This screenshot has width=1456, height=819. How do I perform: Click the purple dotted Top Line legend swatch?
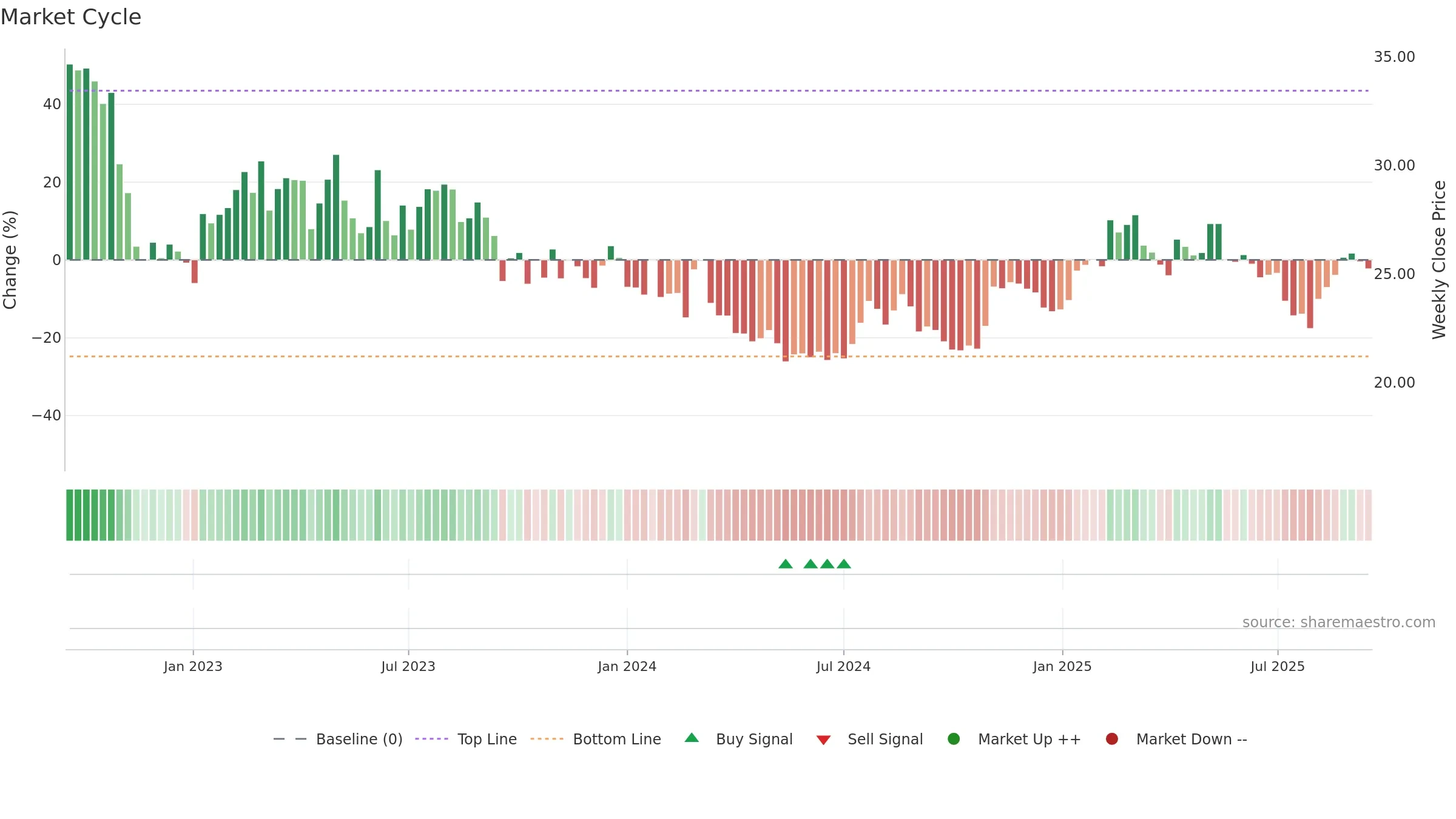(x=431, y=739)
